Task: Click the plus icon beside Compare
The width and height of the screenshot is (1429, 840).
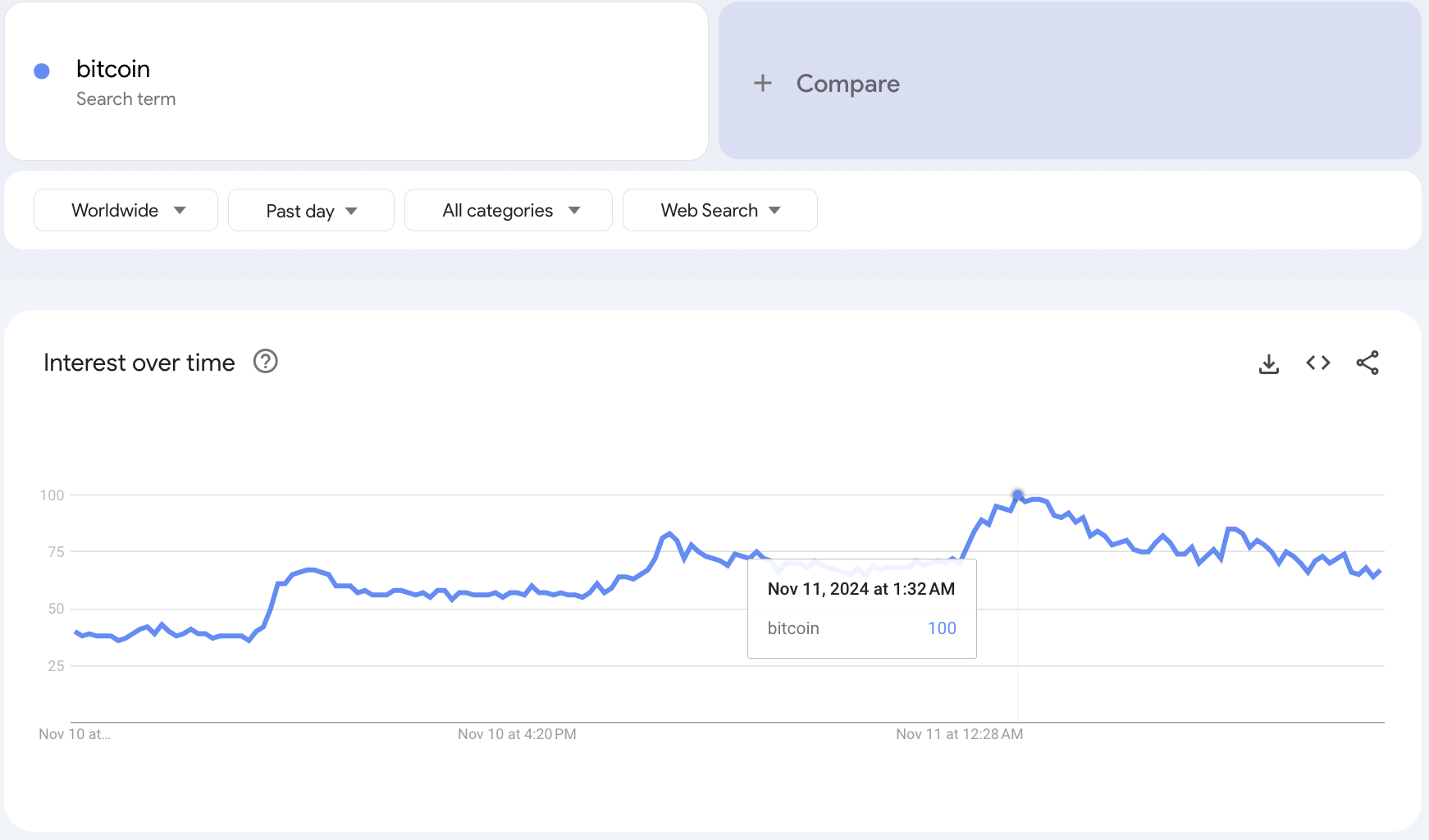Action: pos(762,83)
